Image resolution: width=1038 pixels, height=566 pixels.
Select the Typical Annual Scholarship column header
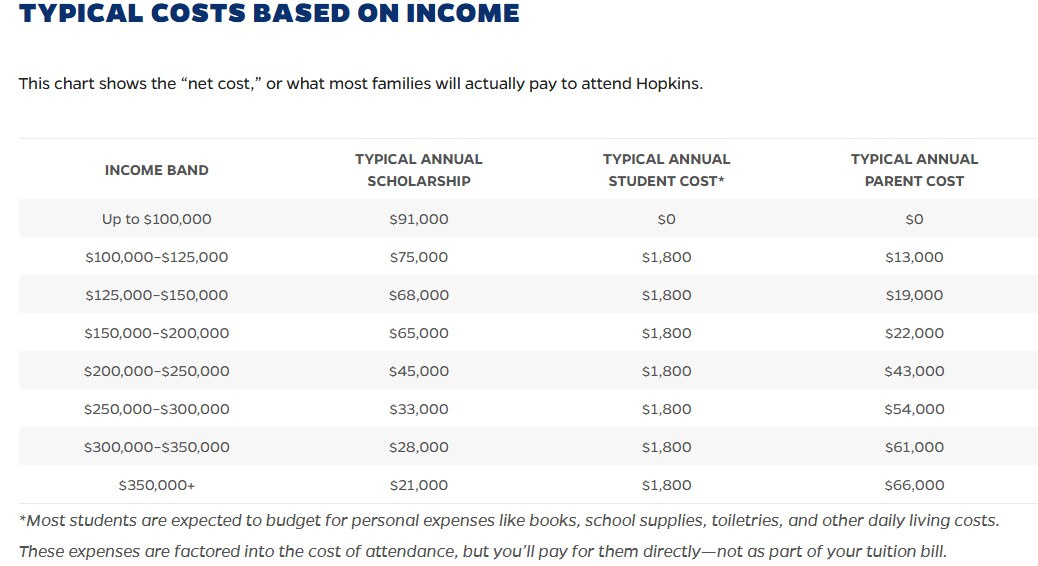coord(419,170)
